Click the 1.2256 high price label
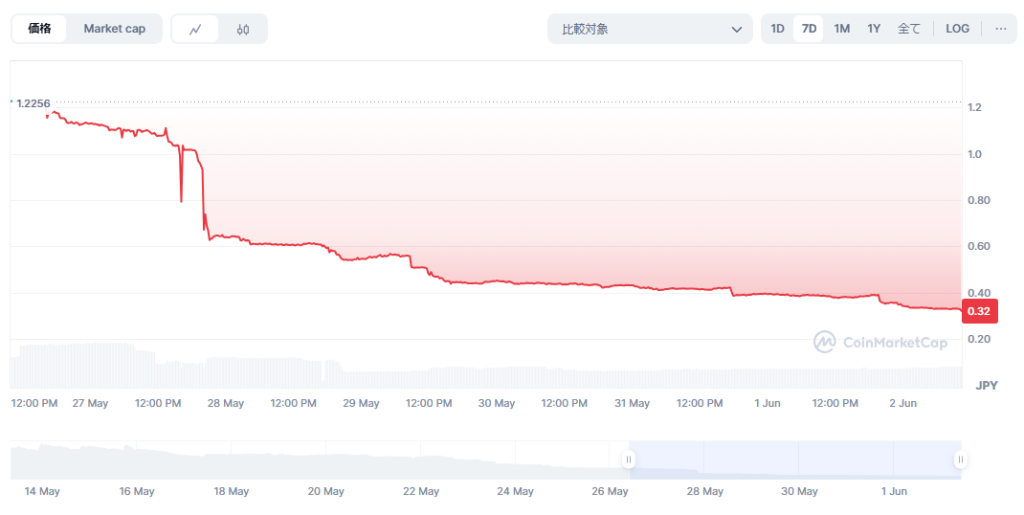The width and height of the screenshot is (1024, 515). (33, 103)
